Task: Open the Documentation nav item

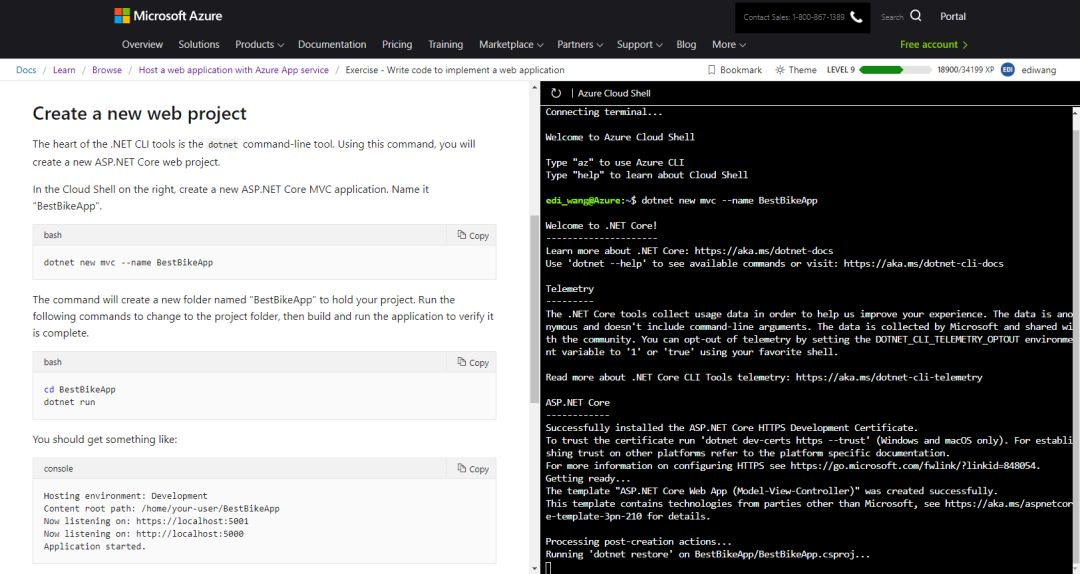Action: [332, 44]
